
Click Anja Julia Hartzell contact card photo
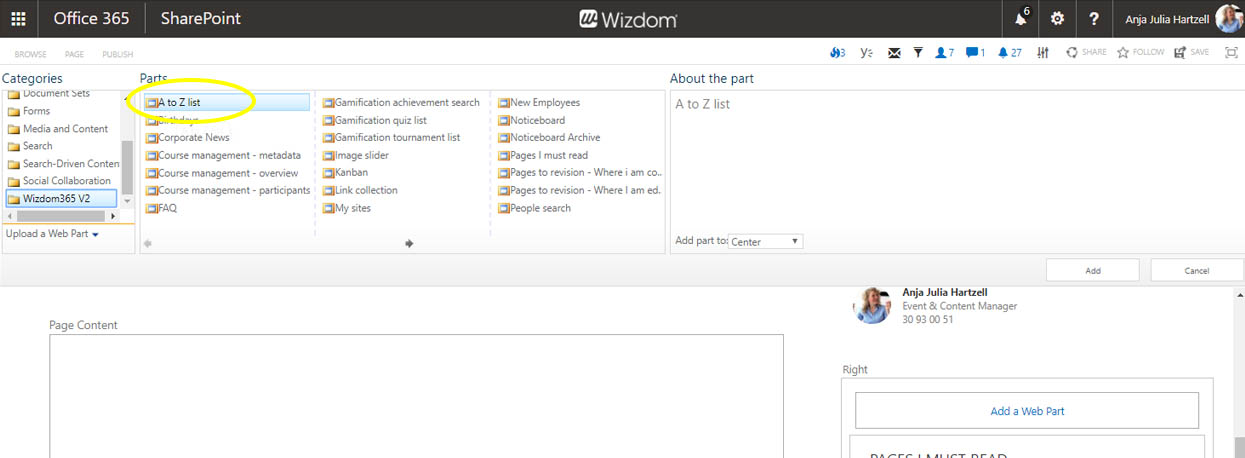(x=872, y=304)
